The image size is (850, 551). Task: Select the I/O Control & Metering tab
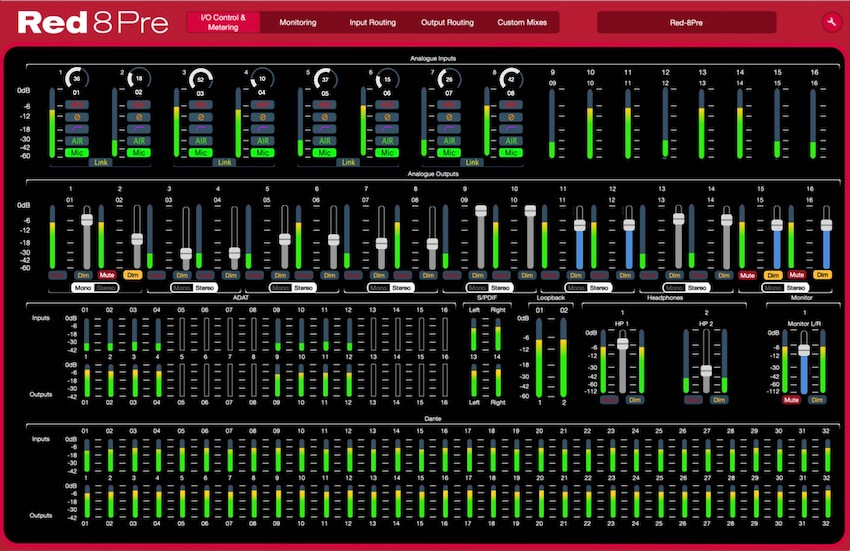click(x=223, y=22)
